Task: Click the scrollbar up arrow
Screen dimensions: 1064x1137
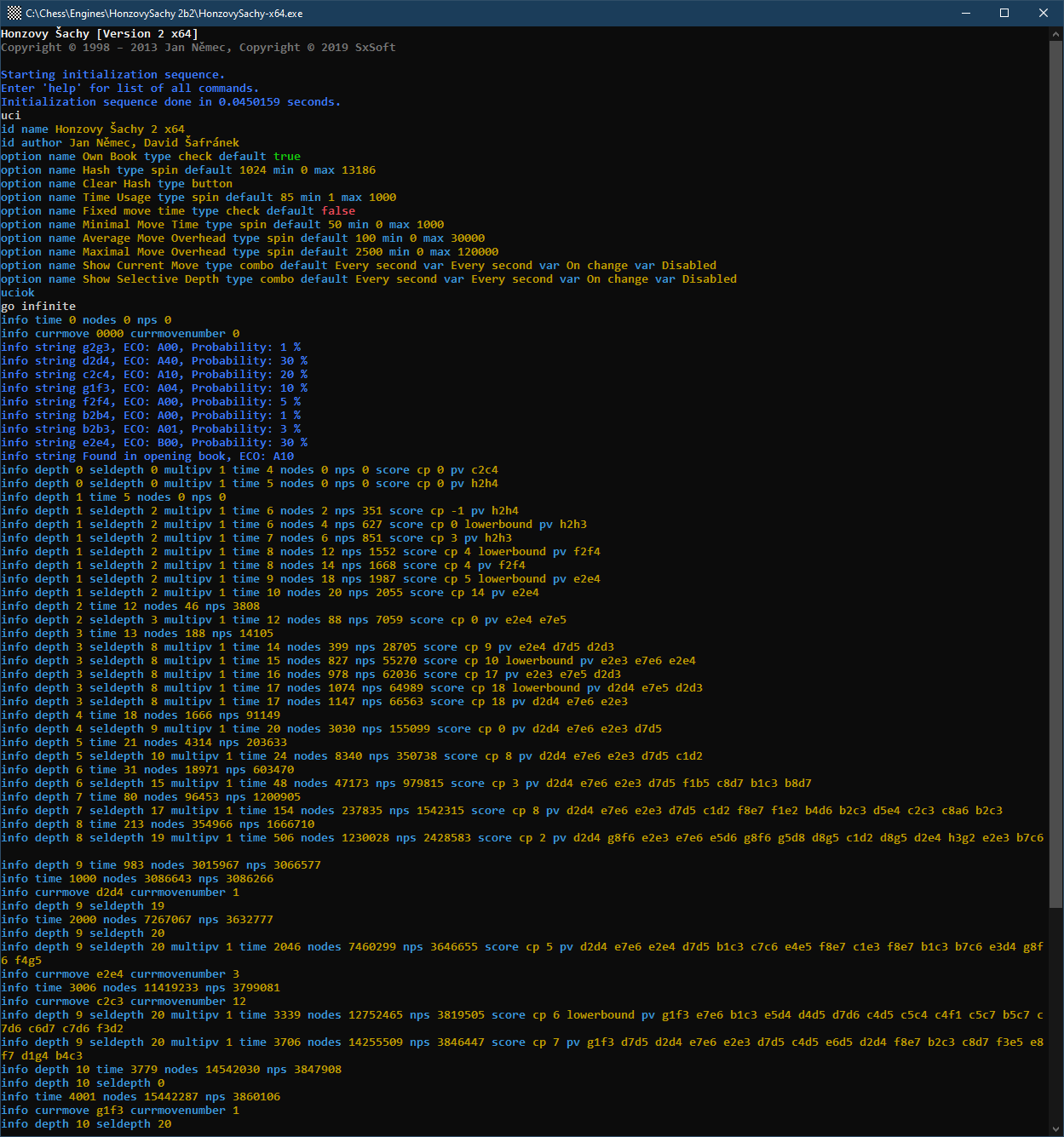Action: coord(1056,34)
